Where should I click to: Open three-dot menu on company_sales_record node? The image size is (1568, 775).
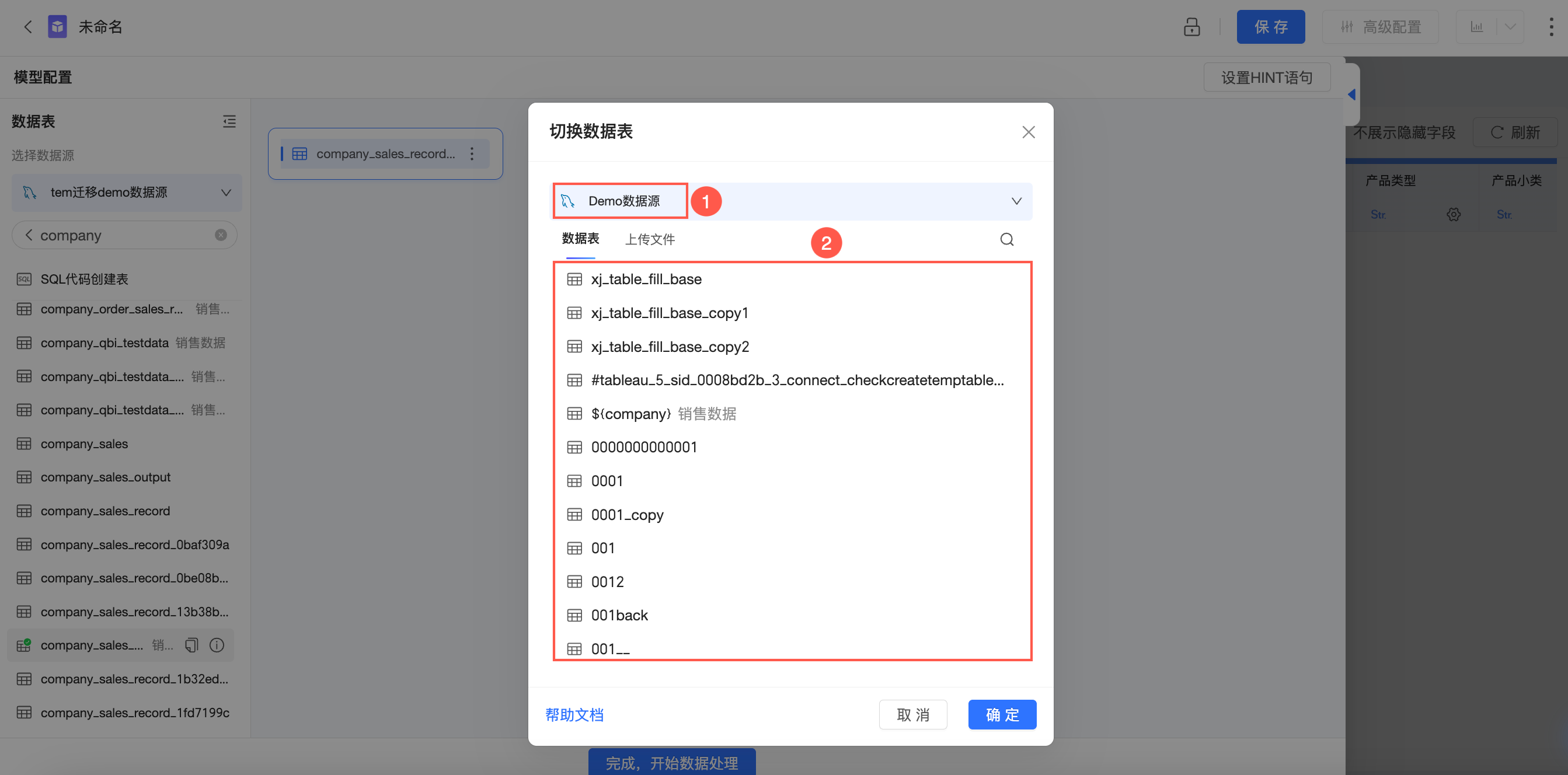pos(472,154)
